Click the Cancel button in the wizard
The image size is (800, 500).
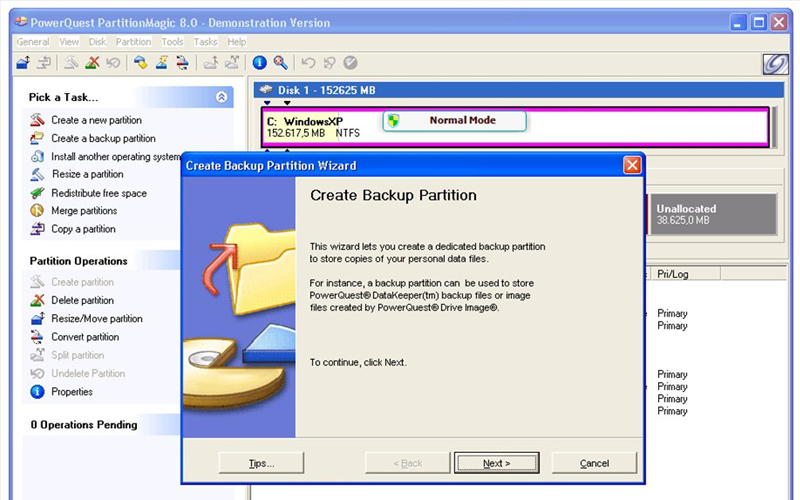(594, 463)
